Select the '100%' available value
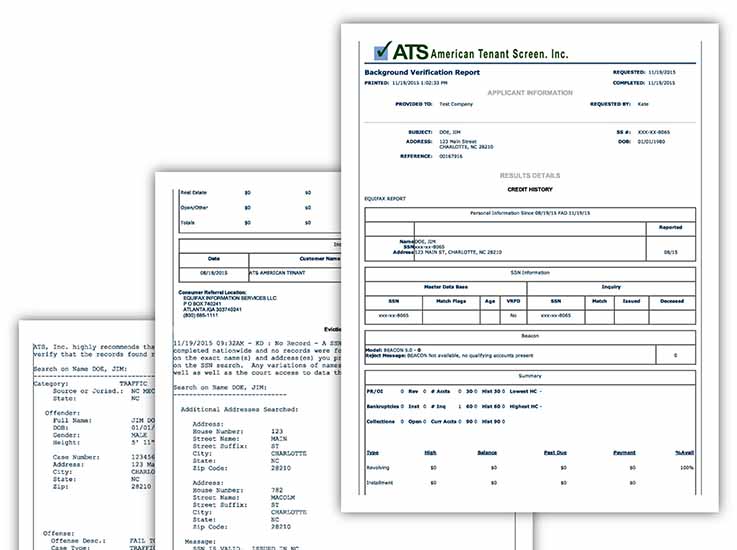The image size is (737, 550). [687, 468]
